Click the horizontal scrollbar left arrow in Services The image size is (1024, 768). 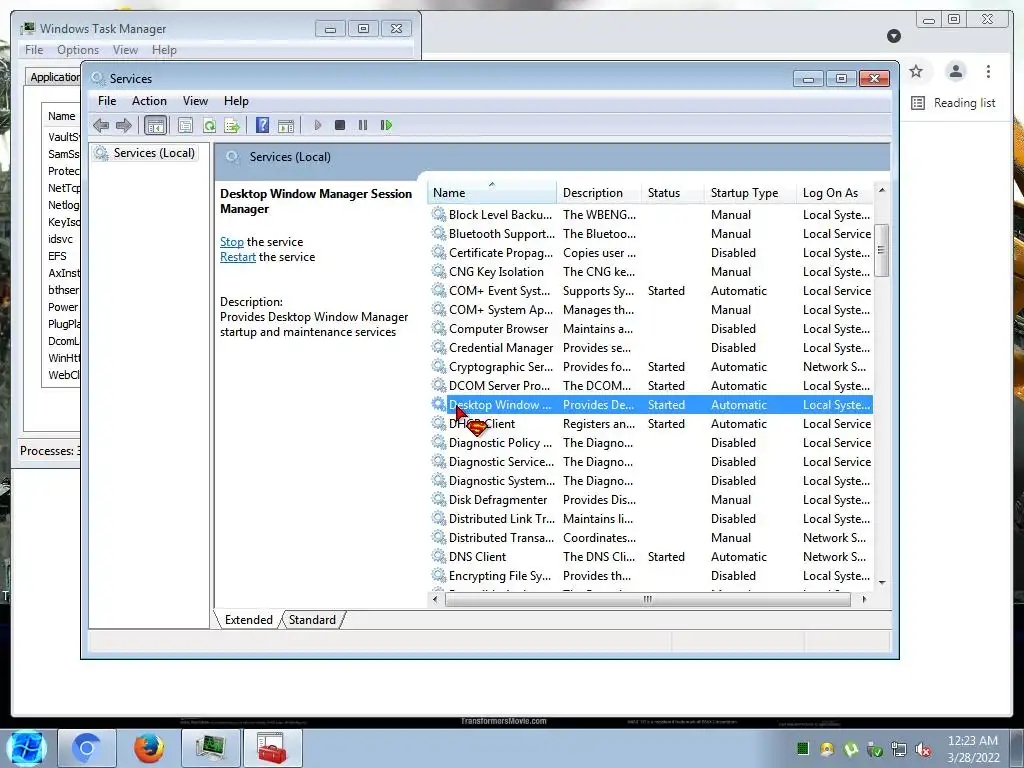pos(436,599)
